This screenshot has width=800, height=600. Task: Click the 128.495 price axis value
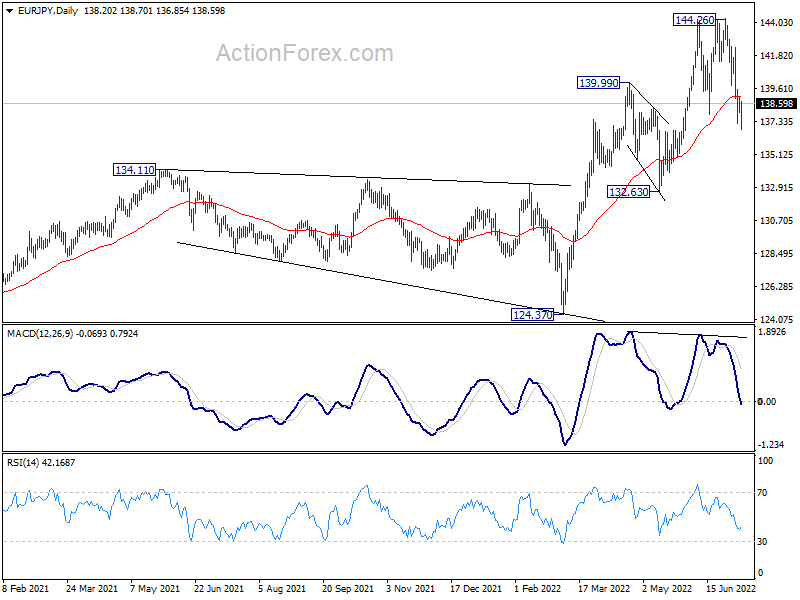pyautogui.click(x=777, y=254)
